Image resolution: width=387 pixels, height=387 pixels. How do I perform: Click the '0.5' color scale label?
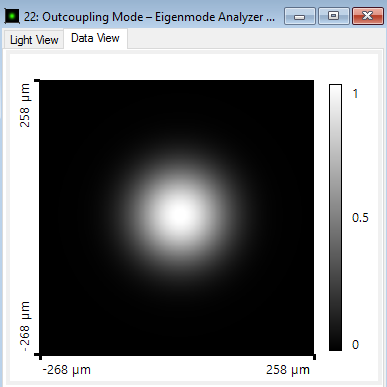pos(360,218)
